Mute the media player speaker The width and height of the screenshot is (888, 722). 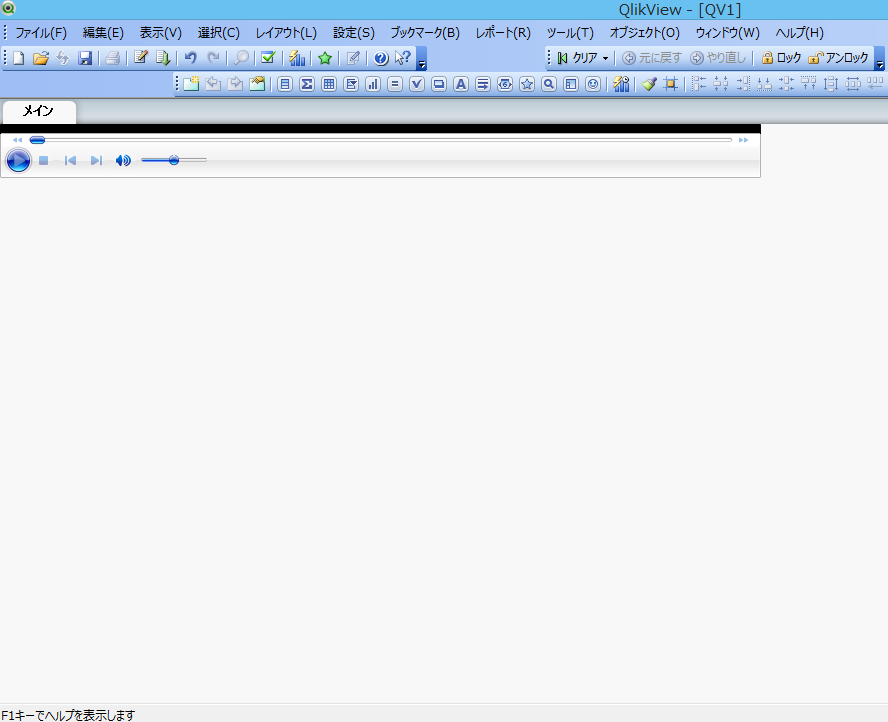click(123, 161)
